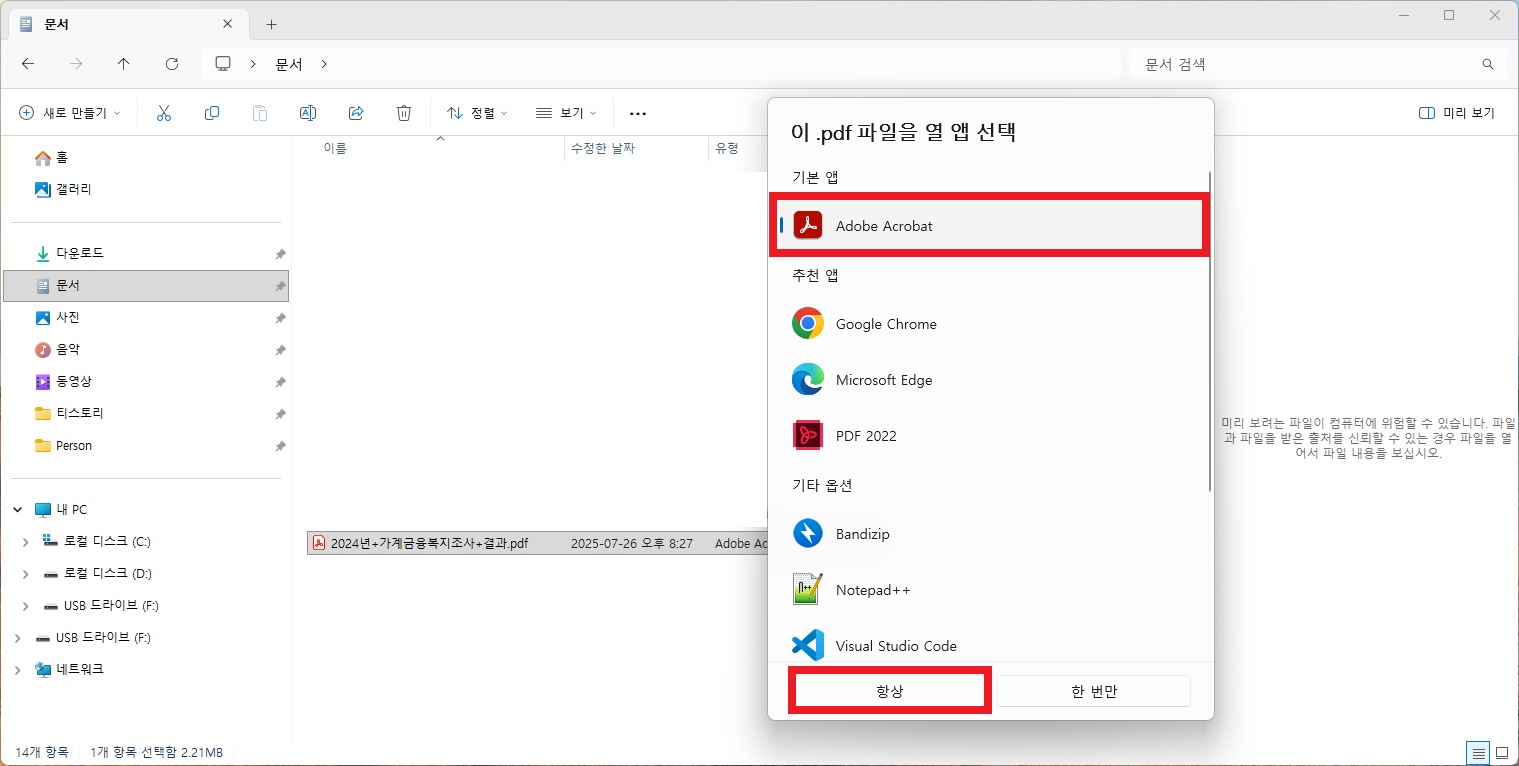The width and height of the screenshot is (1519, 766).
Task: Collapse the 내 PC tree node
Action: [x=17, y=509]
